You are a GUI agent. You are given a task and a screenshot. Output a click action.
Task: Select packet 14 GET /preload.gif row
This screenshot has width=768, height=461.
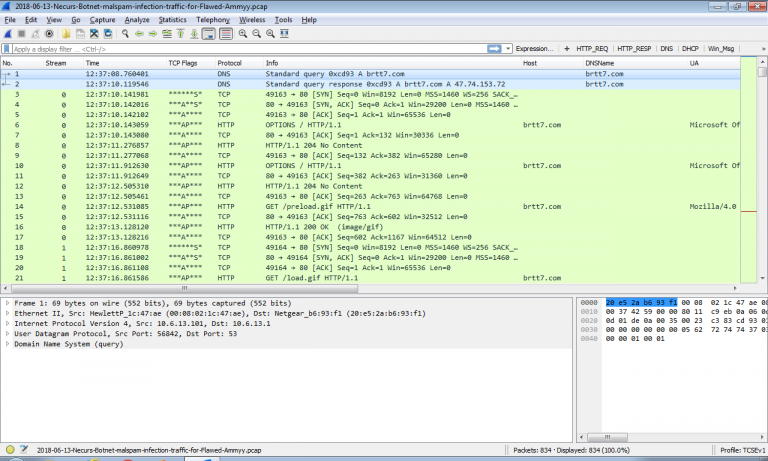coord(370,206)
